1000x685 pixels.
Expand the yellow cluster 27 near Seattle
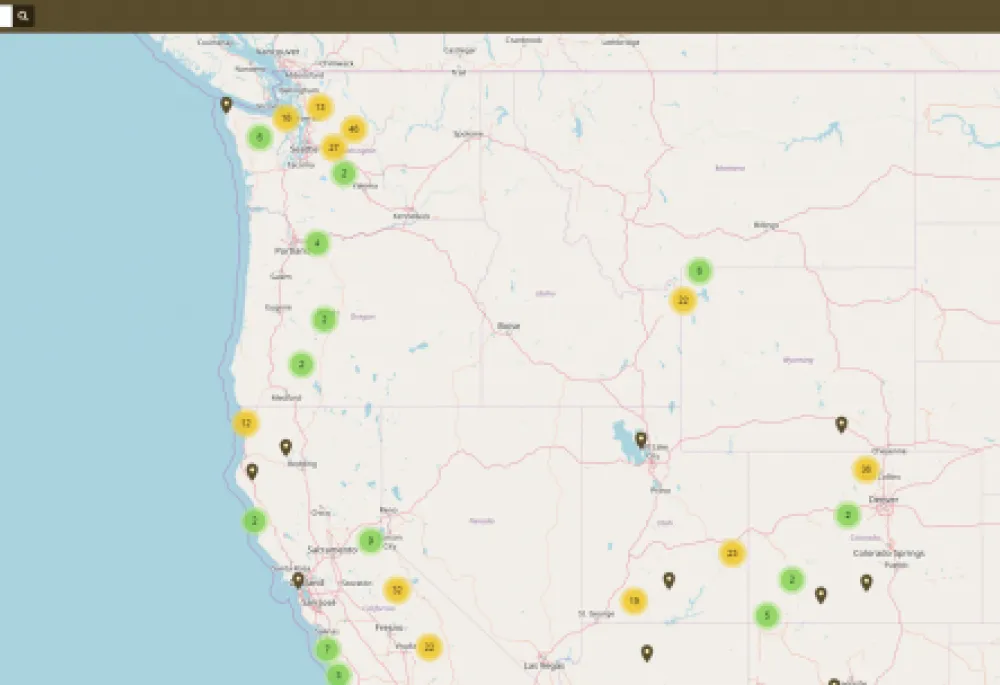pyautogui.click(x=333, y=148)
